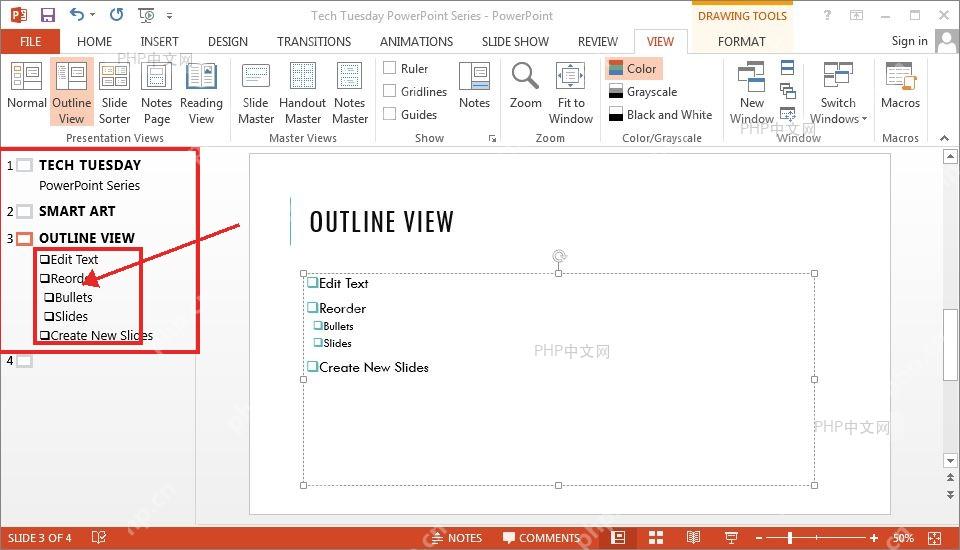Open Handout Master view
The image size is (960, 550).
(302, 92)
